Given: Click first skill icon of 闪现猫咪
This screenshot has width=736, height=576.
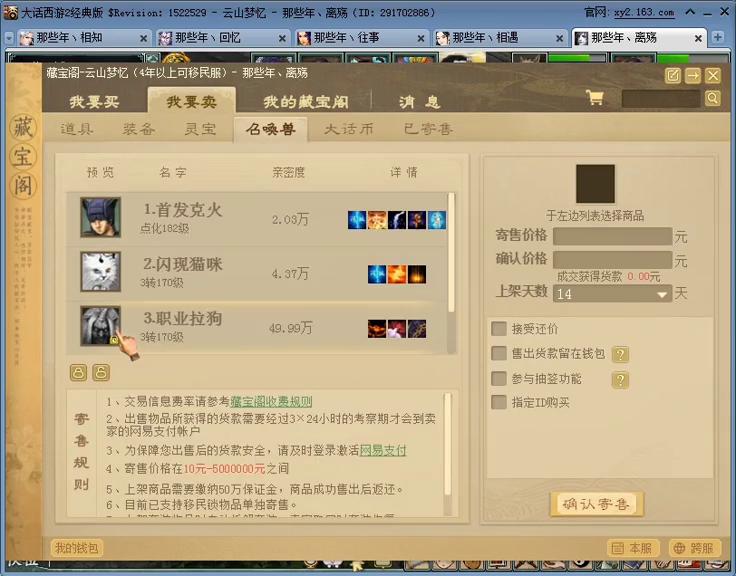Looking at the screenshot, I should point(377,275).
